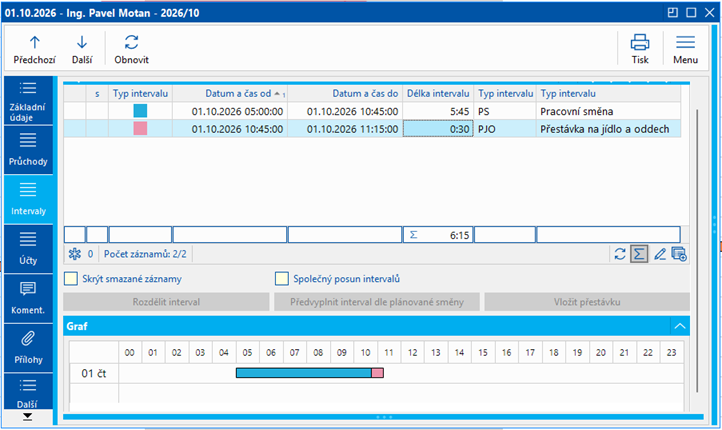The width and height of the screenshot is (722, 430).
Task: Open the Přílohy attachments tab
Action: [28, 348]
